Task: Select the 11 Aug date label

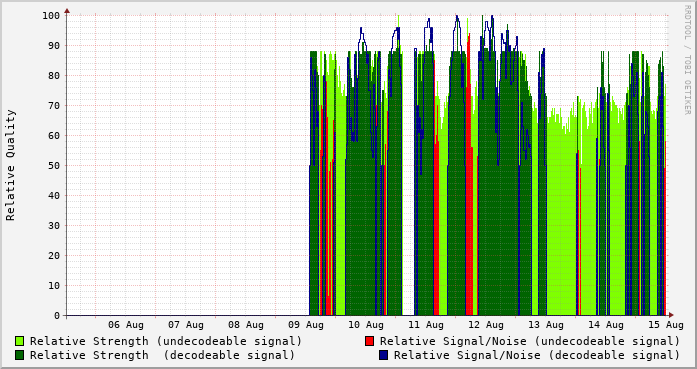Action: coord(426,325)
